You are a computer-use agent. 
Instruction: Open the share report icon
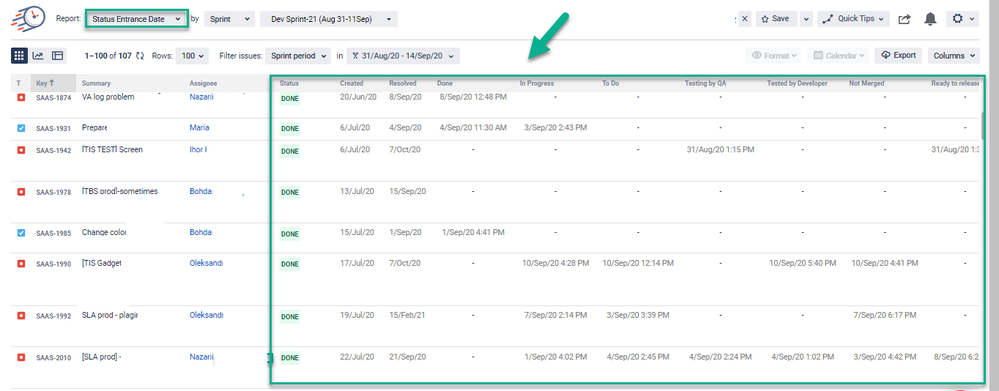pos(904,19)
